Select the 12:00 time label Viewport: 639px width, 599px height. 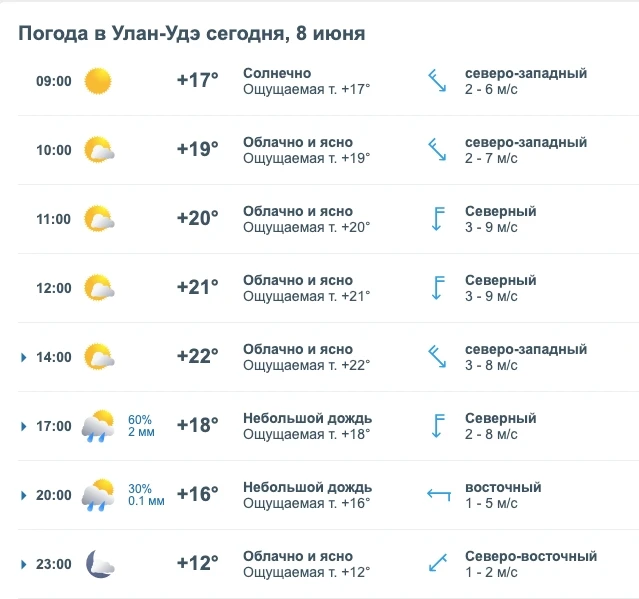click(x=54, y=288)
